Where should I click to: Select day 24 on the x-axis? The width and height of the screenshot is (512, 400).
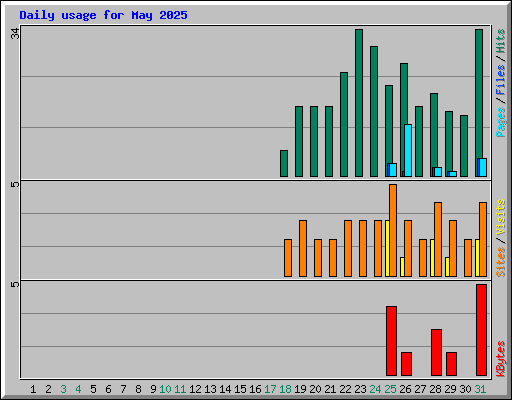375,389
